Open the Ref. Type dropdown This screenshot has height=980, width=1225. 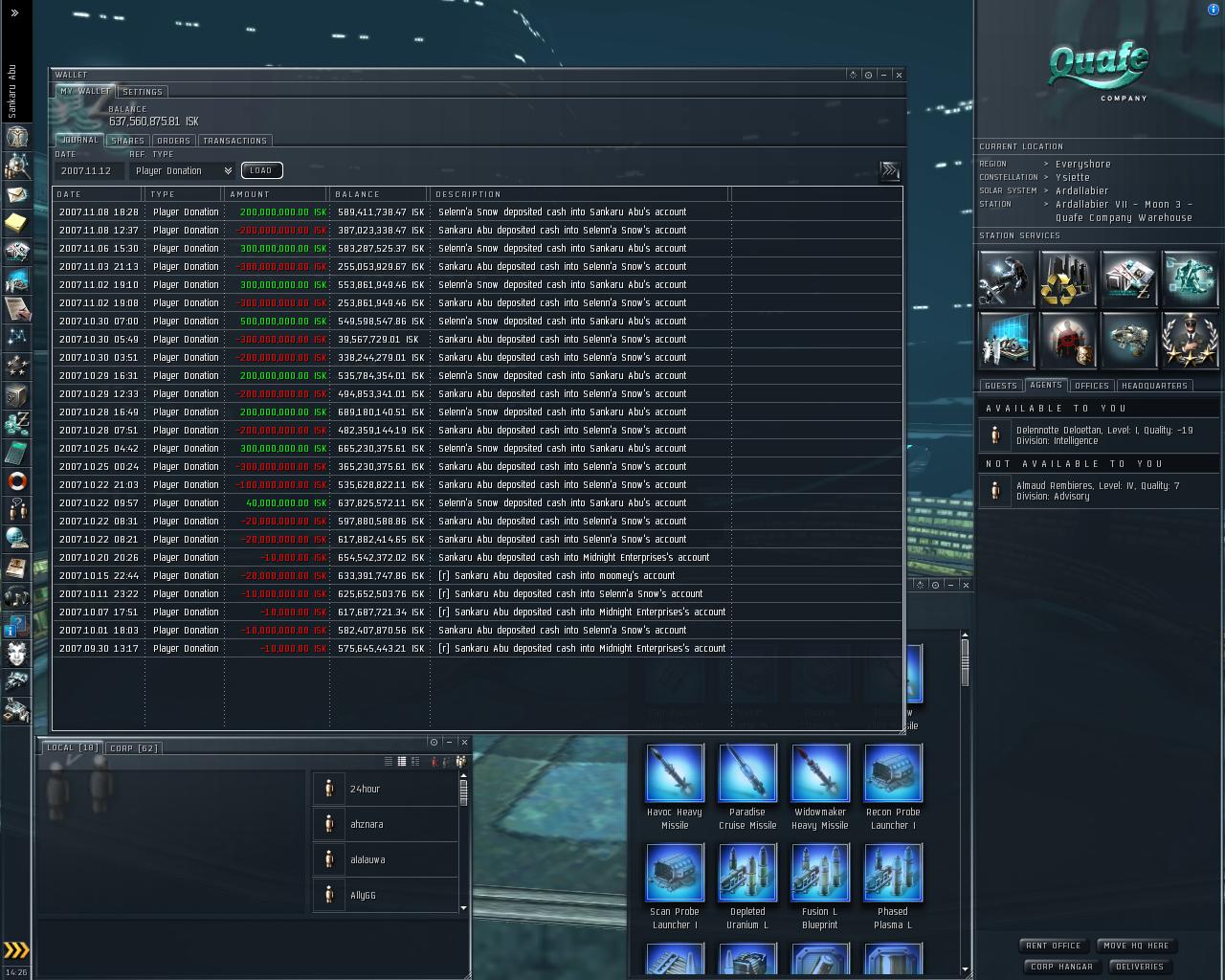point(183,170)
